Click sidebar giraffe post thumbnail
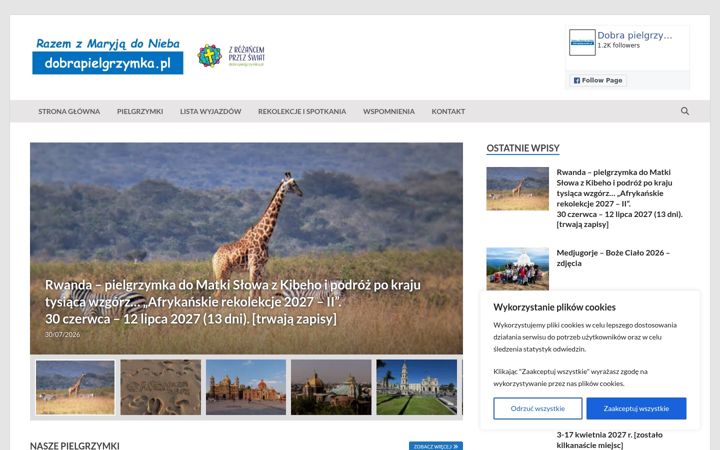 [518, 189]
